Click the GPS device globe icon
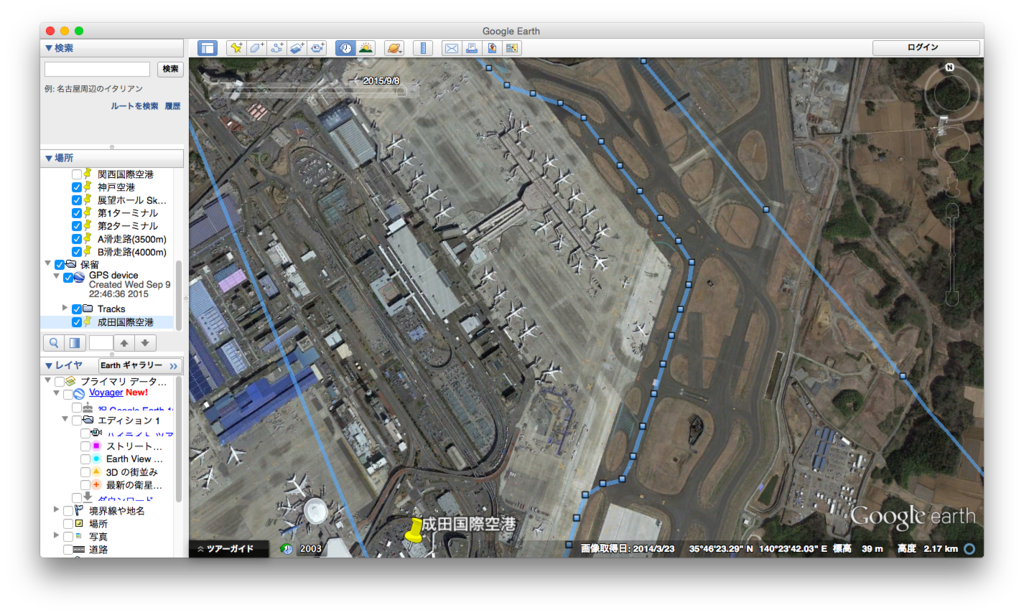The width and height of the screenshot is (1024, 615). (79, 277)
